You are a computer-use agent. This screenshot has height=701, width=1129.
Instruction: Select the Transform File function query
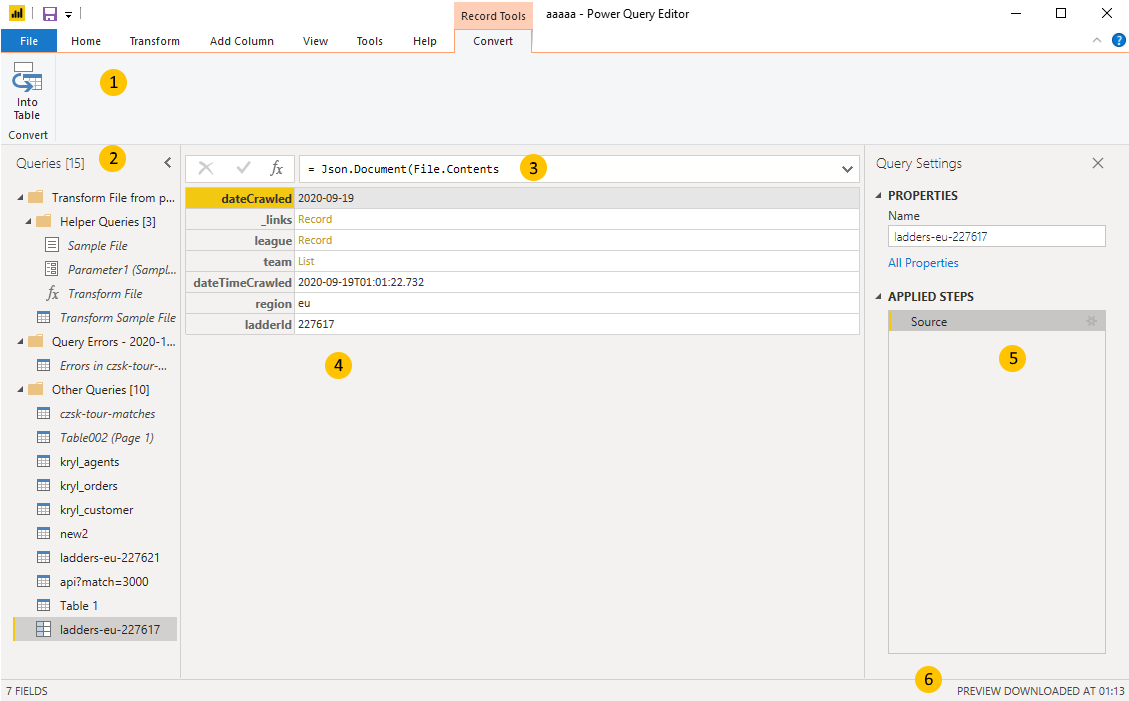105,294
